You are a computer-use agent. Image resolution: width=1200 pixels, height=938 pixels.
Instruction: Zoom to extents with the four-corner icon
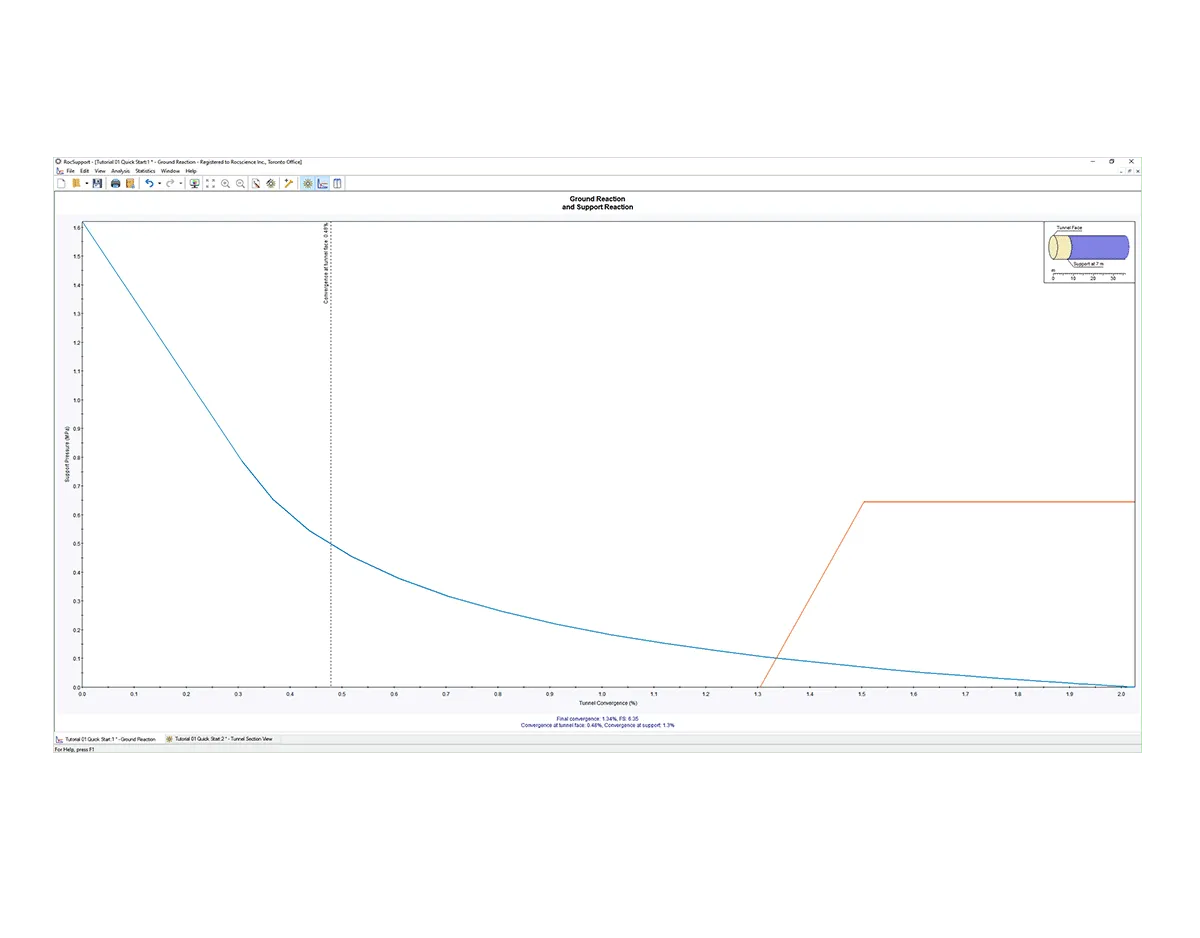tap(210, 184)
